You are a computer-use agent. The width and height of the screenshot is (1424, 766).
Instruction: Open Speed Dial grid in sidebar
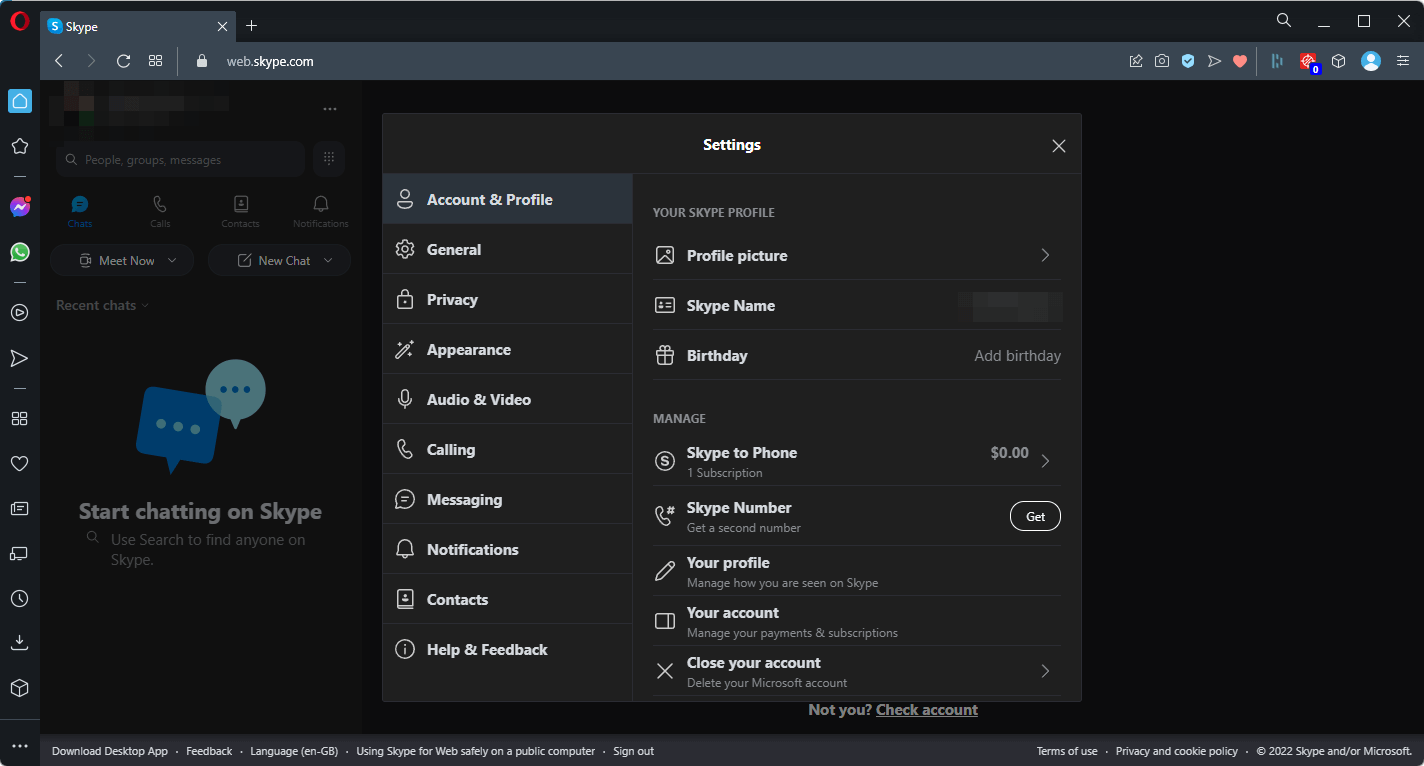(20, 418)
